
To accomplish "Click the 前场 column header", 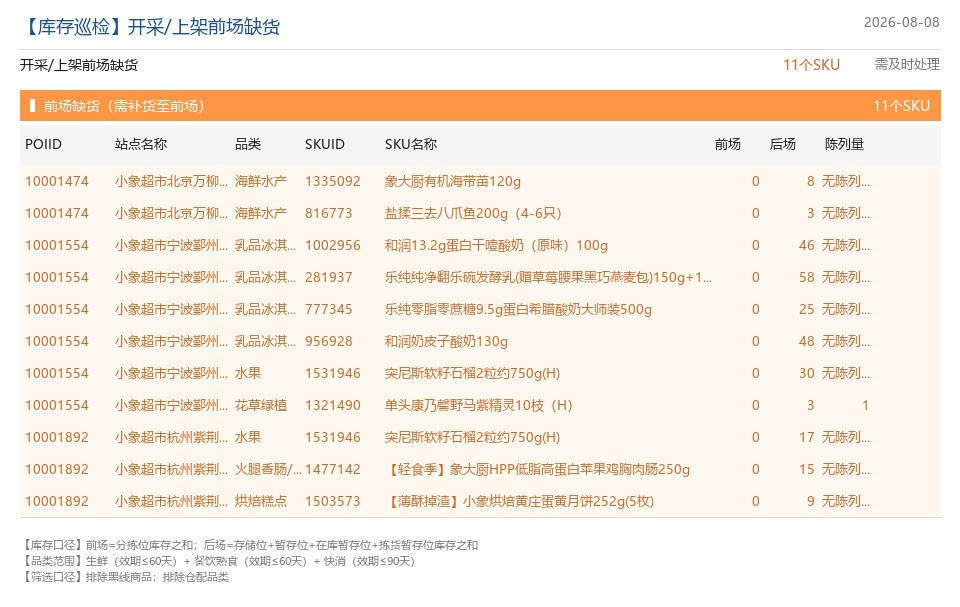I will click(727, 144).
